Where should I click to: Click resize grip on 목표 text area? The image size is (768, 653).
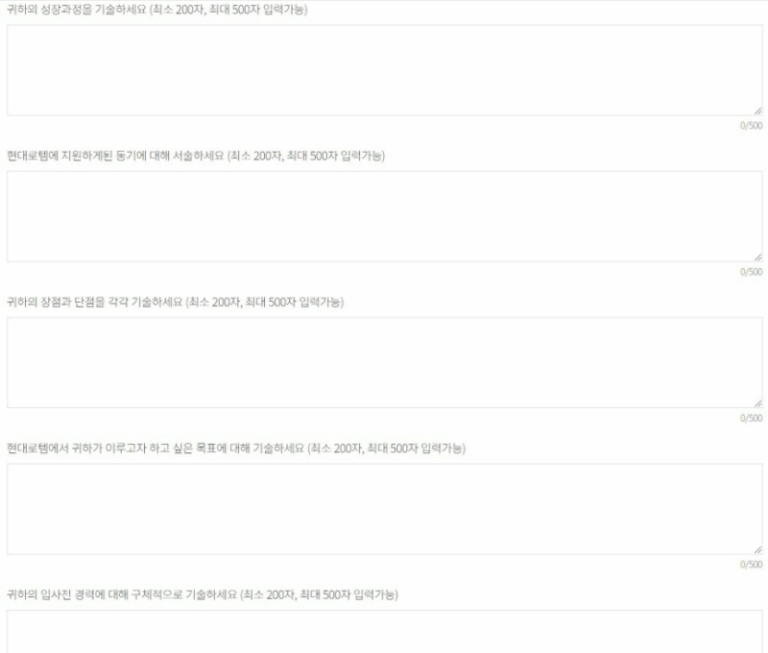tap(758, 550)
